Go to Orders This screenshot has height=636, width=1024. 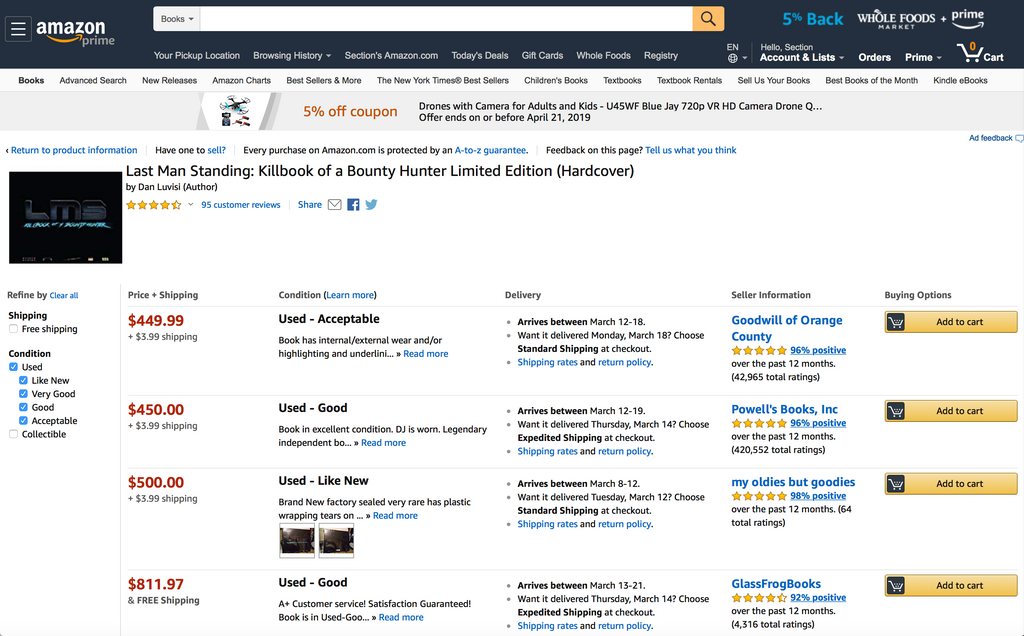coord(874,57)
